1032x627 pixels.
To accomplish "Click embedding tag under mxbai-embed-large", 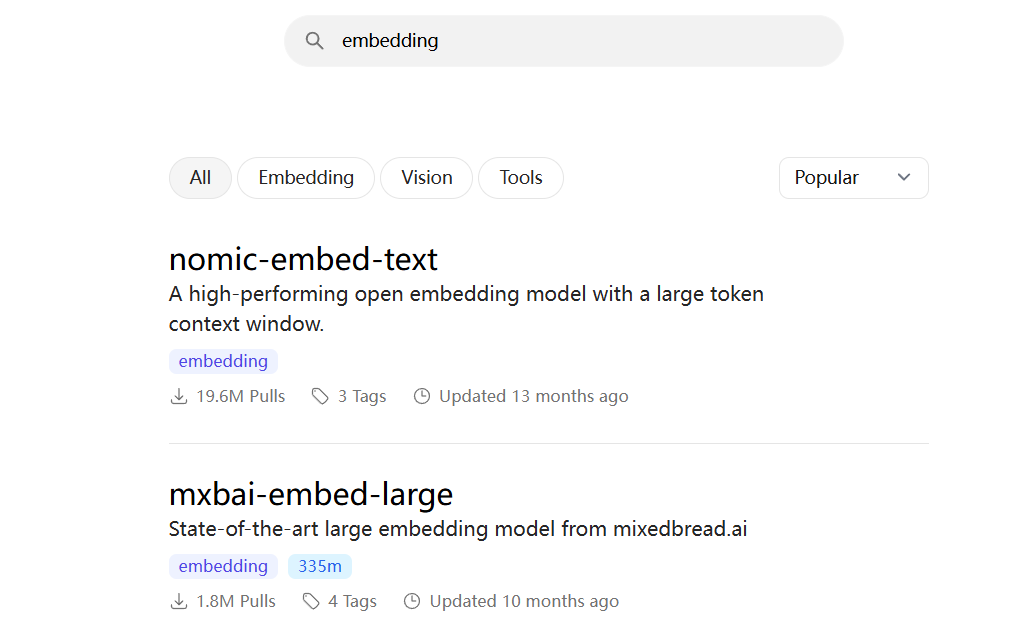I will coord(223,566).
